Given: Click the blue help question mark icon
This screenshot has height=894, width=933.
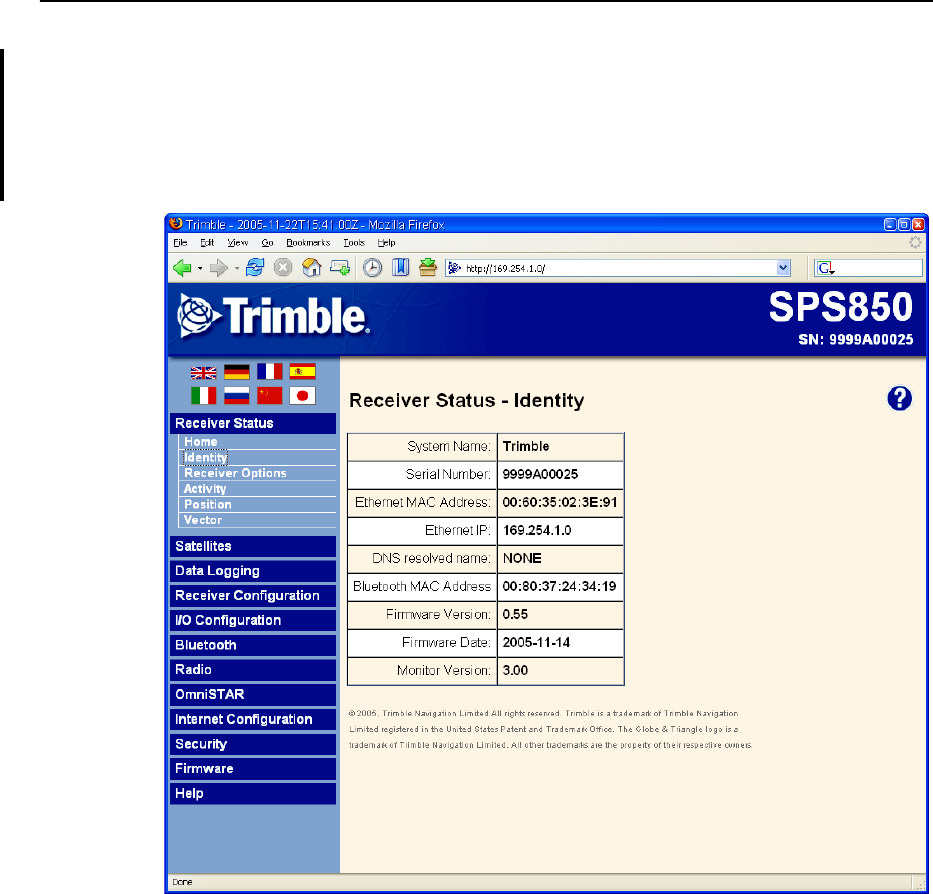Looking at the screenshot, I should 899,398.
